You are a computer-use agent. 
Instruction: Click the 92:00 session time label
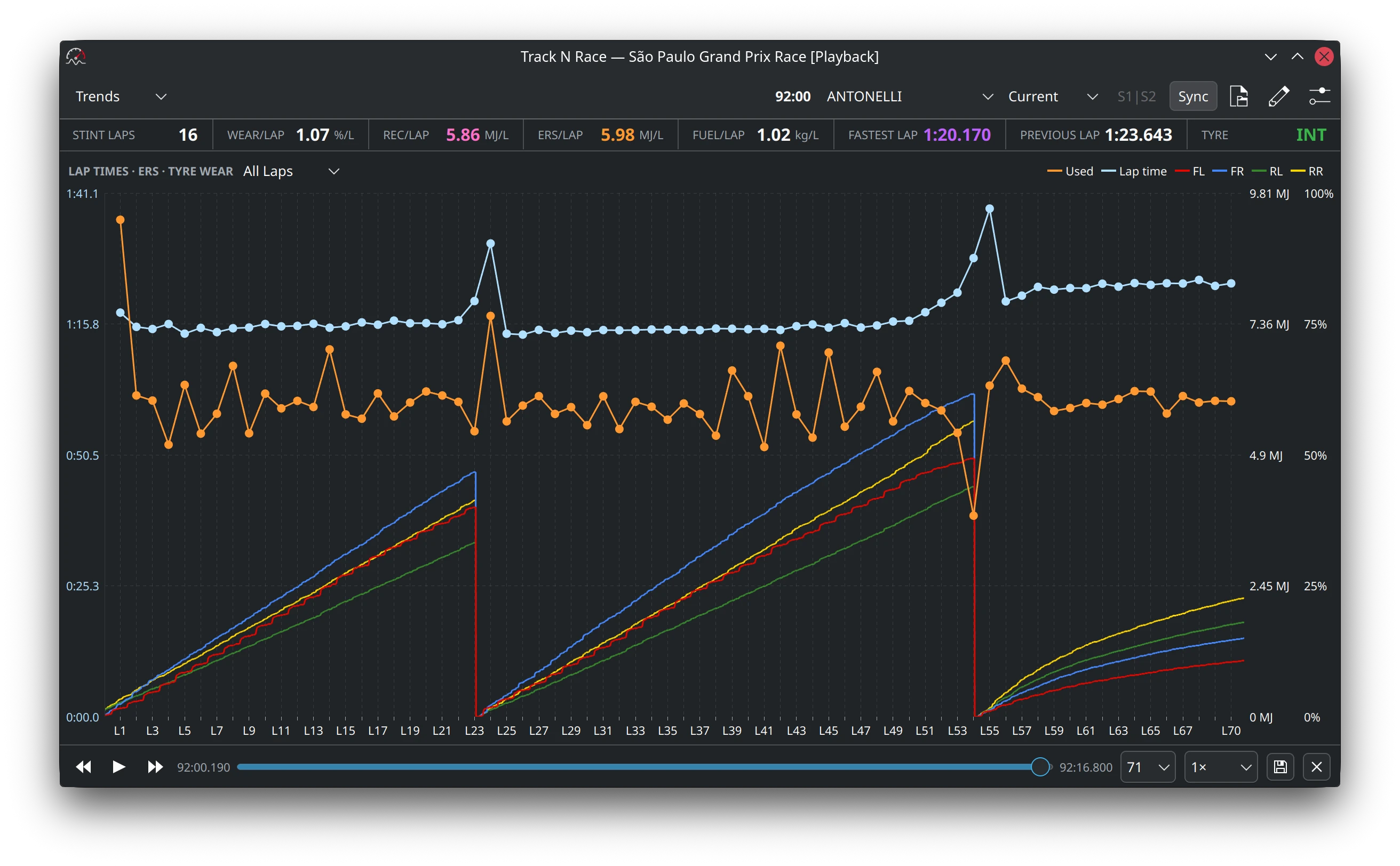tap(792, 96)
